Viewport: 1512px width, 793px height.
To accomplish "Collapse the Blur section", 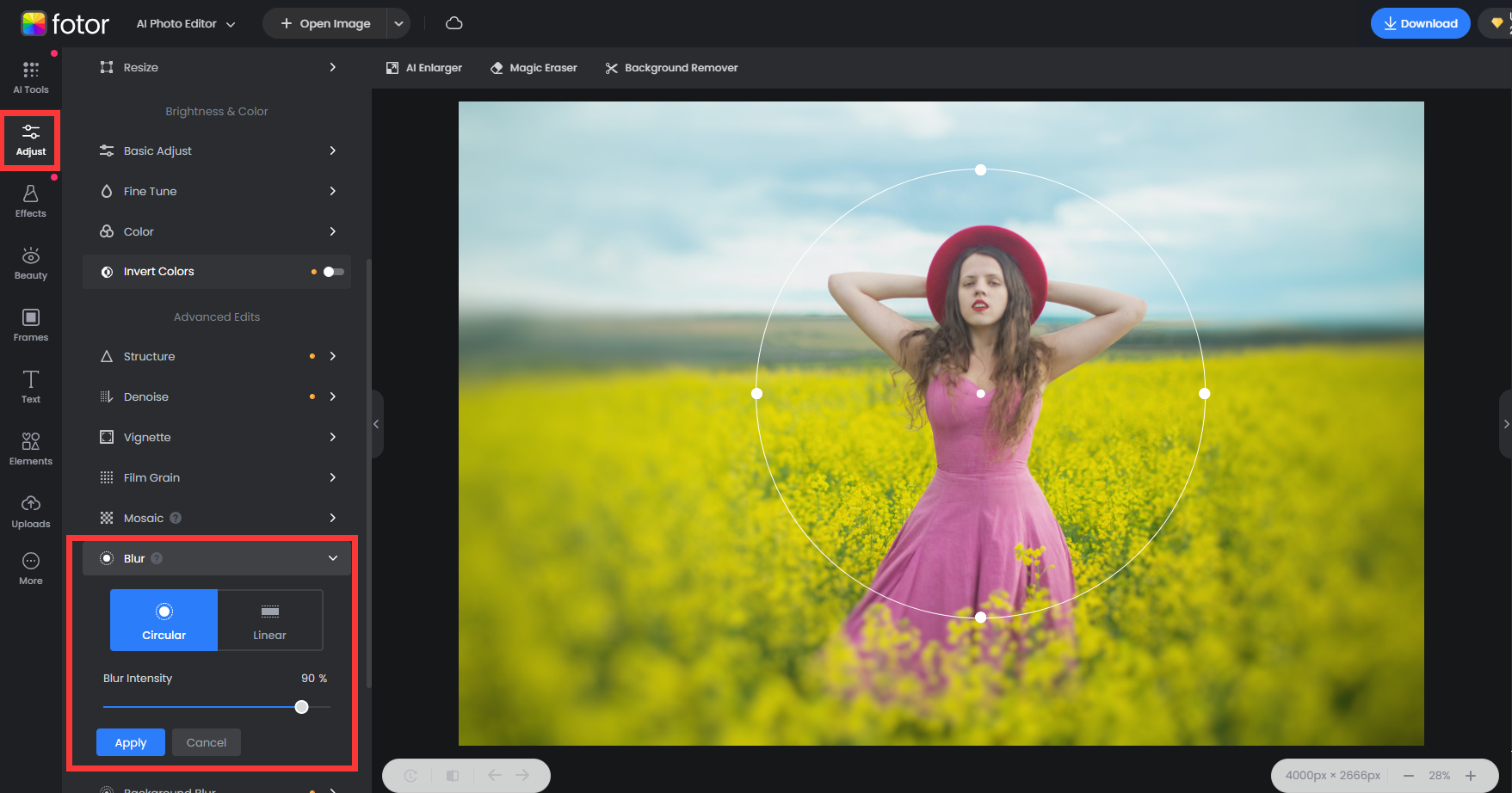I will point(333,558).
